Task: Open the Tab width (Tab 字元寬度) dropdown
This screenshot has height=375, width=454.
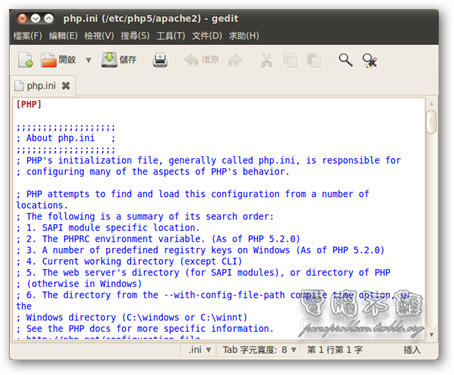Action: (257, 350)
